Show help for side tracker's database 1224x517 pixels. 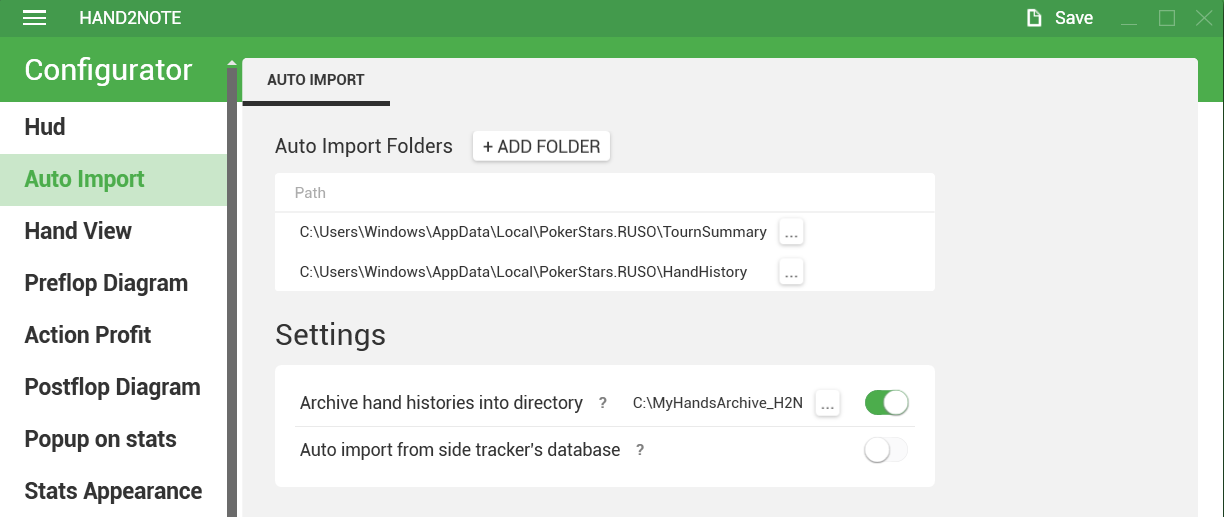pyautogui.click(x=640, y=450)
